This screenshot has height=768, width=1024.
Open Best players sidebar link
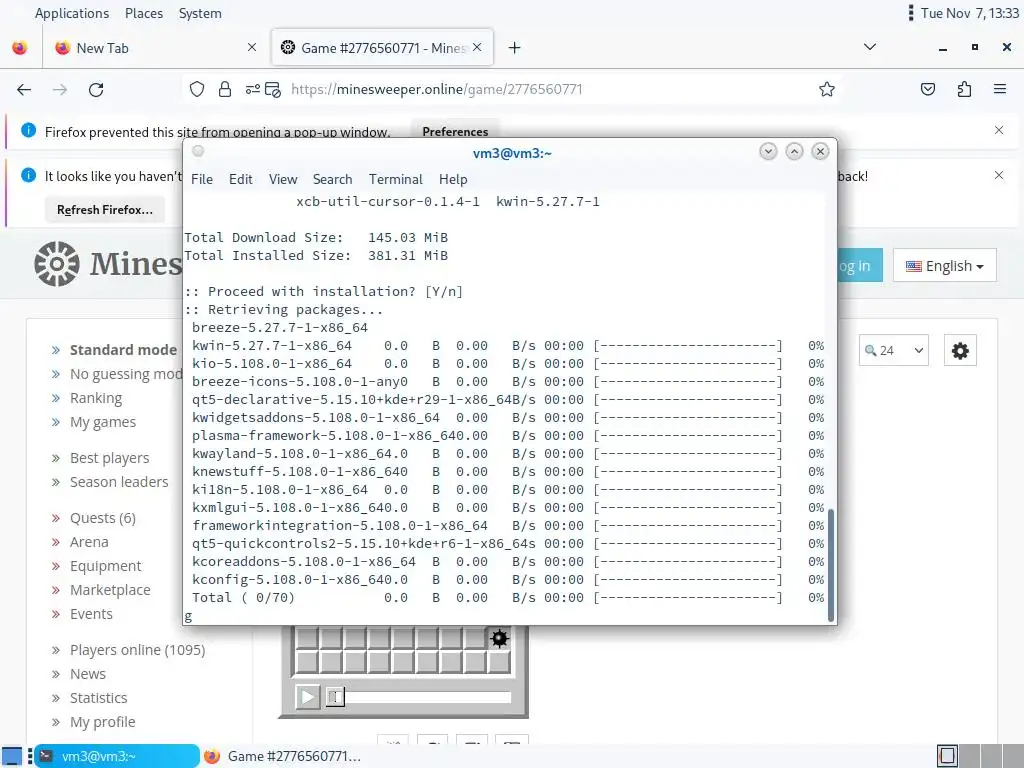tap(110, 458)
